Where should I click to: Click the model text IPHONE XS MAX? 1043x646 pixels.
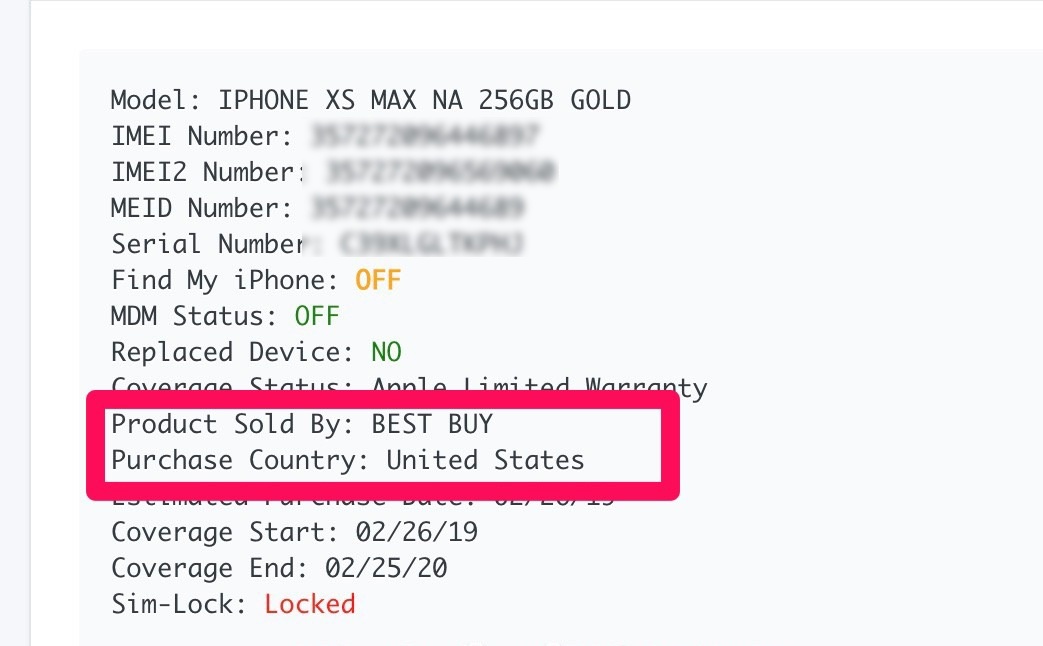311,100
